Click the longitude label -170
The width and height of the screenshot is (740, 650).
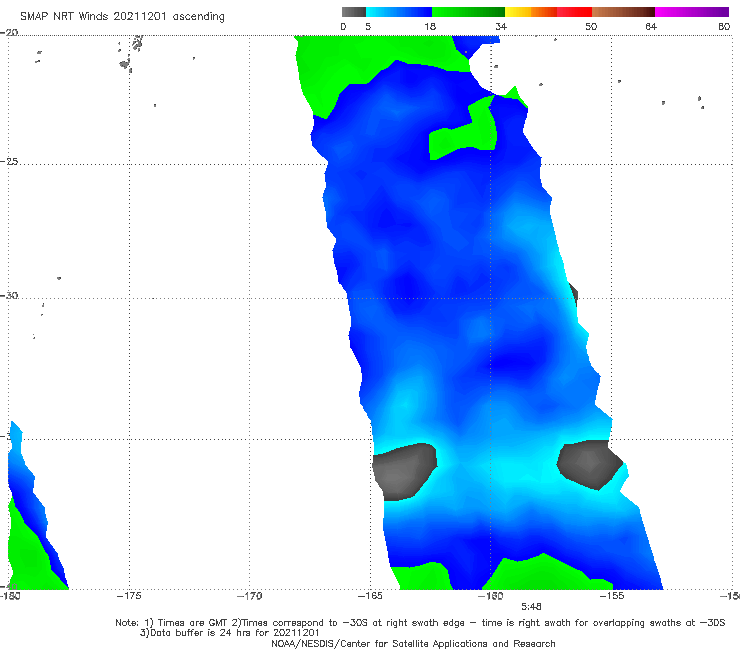[x=250, y=596]
